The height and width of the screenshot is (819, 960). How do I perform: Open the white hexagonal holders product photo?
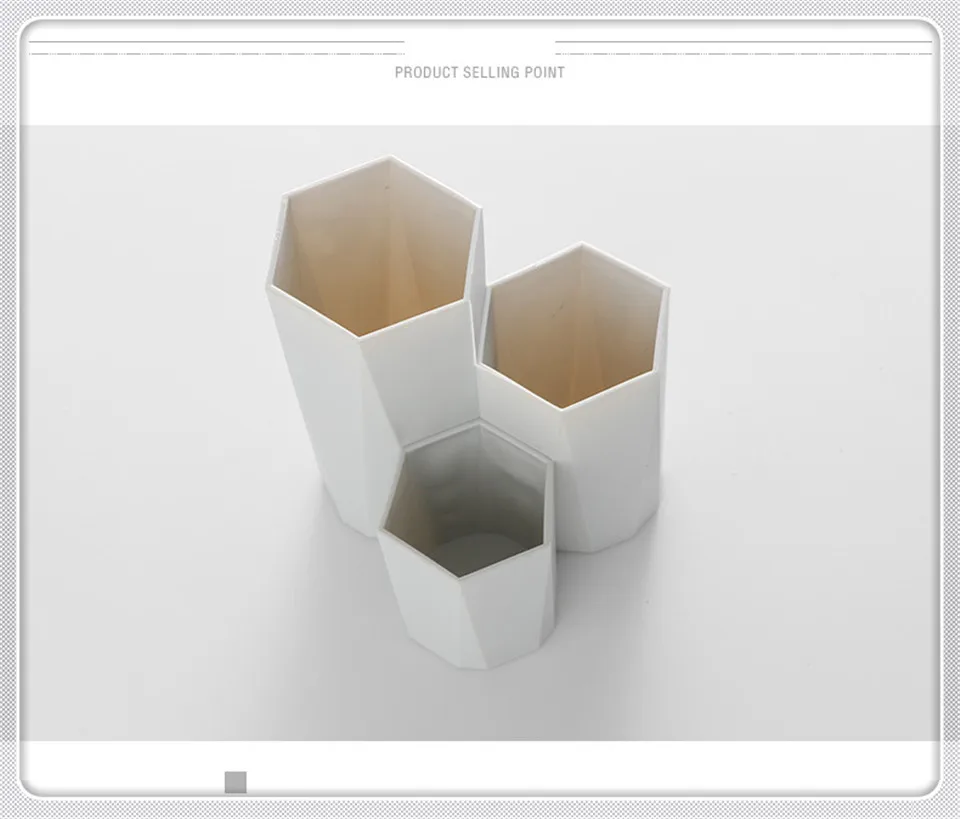pyautogui.click(x=479, y=433)
